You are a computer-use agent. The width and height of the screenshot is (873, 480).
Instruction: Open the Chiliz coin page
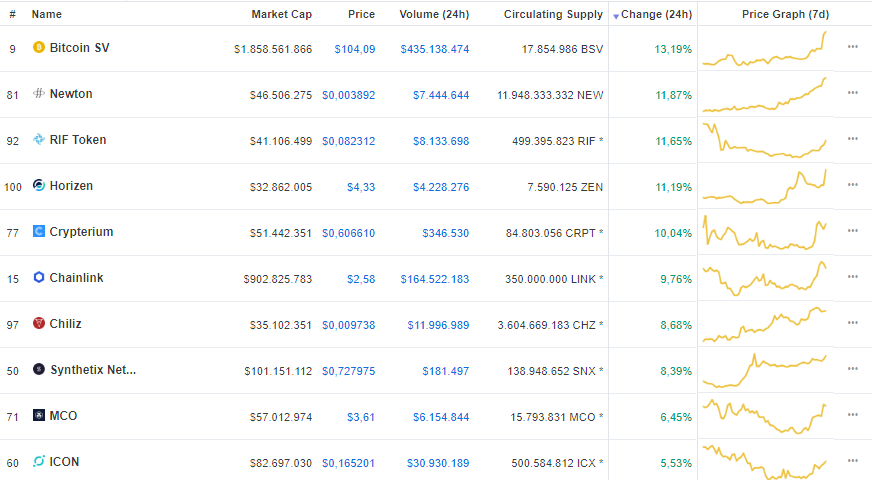(66, 324)
